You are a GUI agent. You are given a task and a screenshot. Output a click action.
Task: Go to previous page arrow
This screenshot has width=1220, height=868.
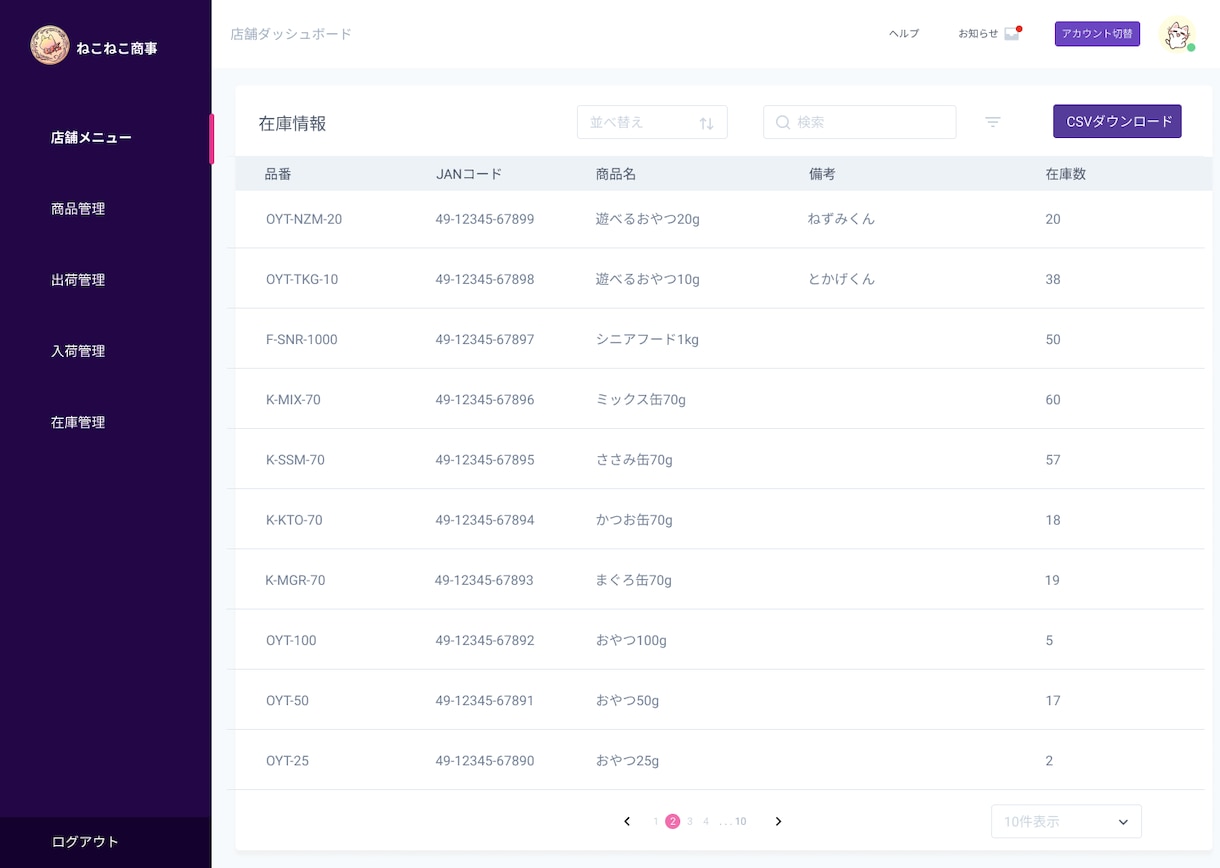[627, 822]
